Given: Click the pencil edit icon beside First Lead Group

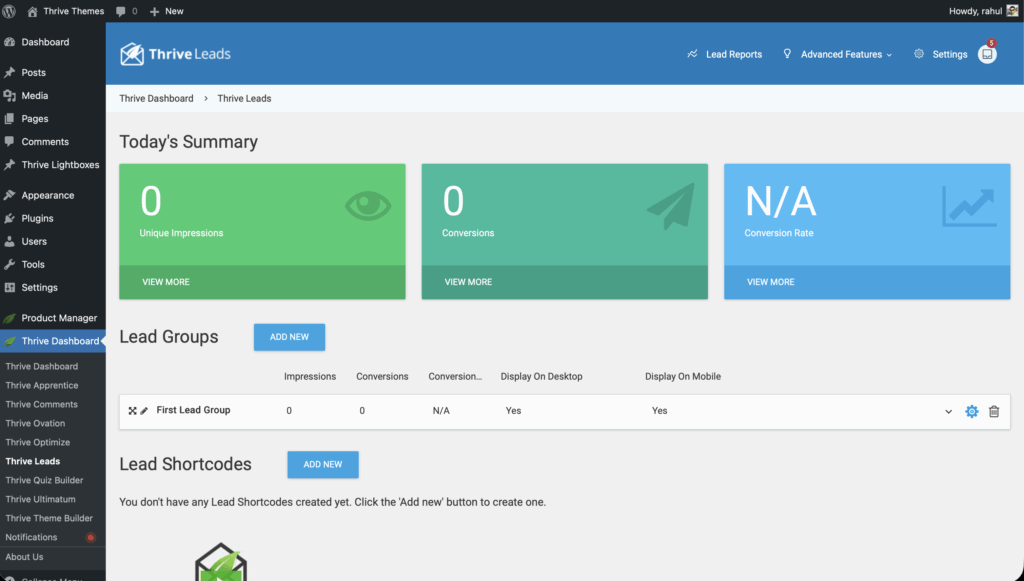Looking at the screenshot, I should point(144,411).
